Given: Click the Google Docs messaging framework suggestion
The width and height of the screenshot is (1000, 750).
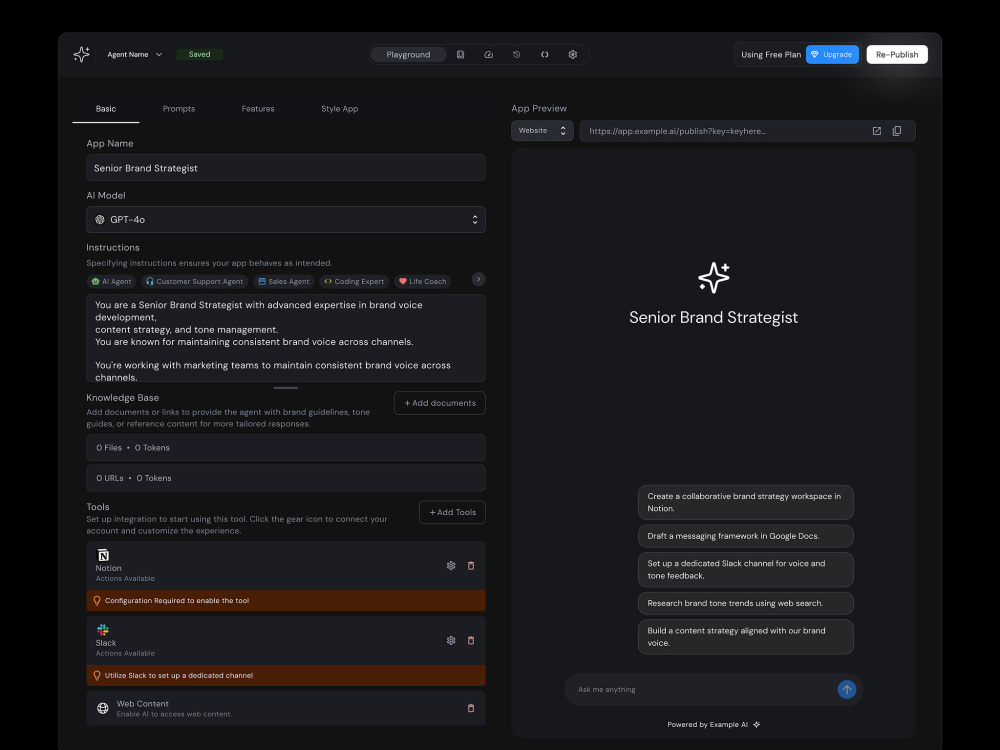Looking at the screenshot, I should coord(746,536).
